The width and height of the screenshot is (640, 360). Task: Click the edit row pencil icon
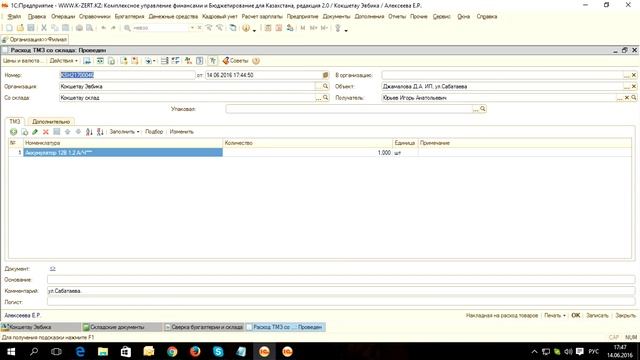(x=35, y=132)
